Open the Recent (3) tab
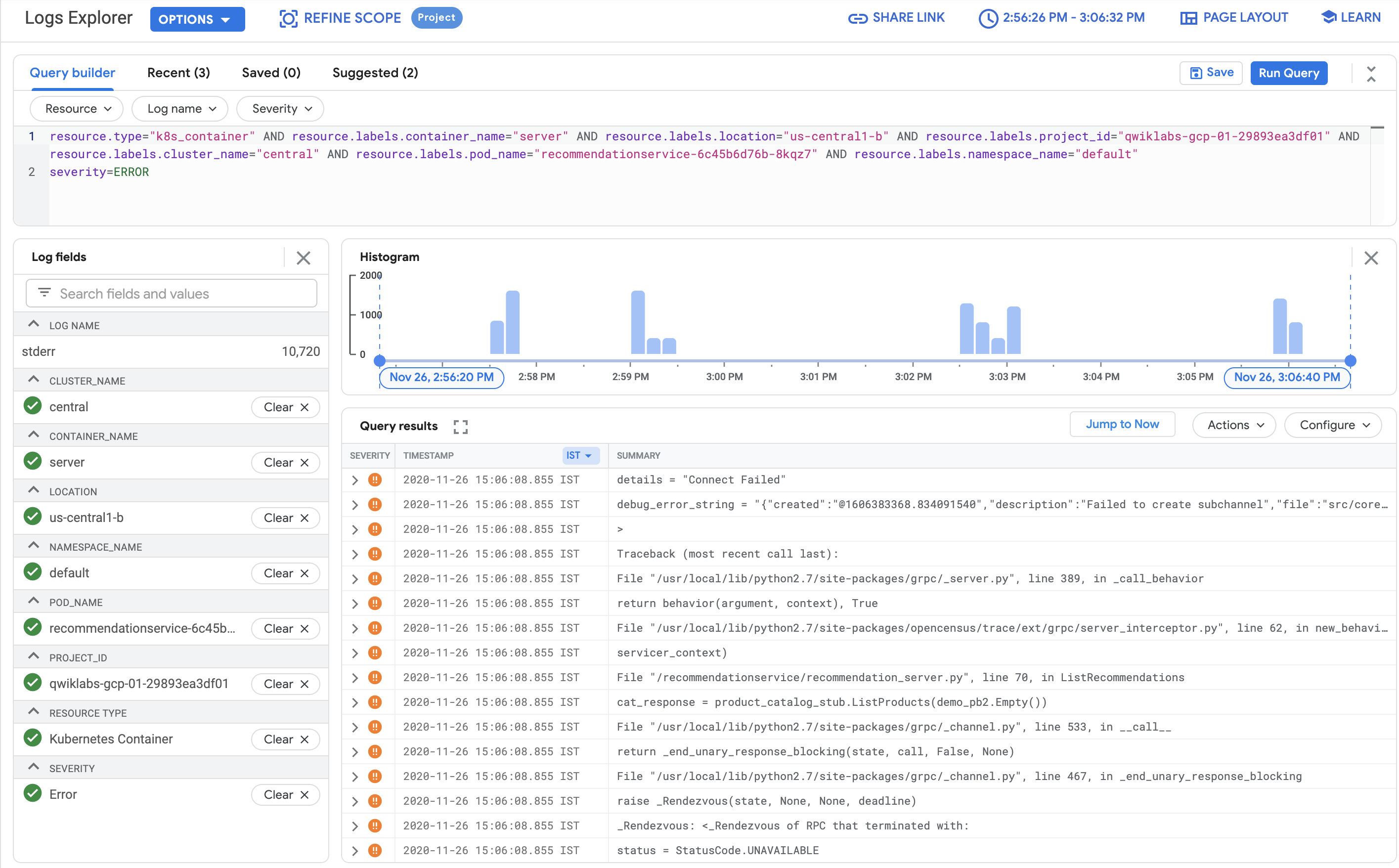This screenshot has height=868, width=1399. [178, 73]
